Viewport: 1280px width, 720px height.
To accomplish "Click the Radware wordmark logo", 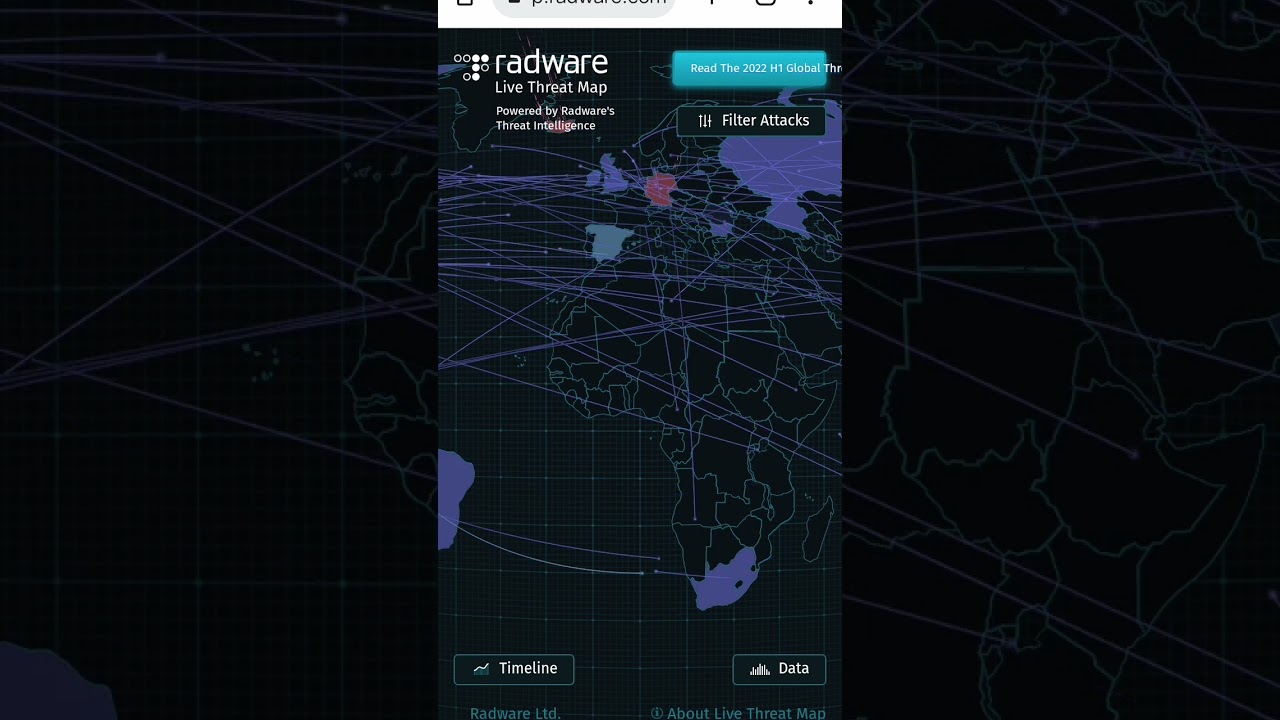I will [x=551, y=63].
